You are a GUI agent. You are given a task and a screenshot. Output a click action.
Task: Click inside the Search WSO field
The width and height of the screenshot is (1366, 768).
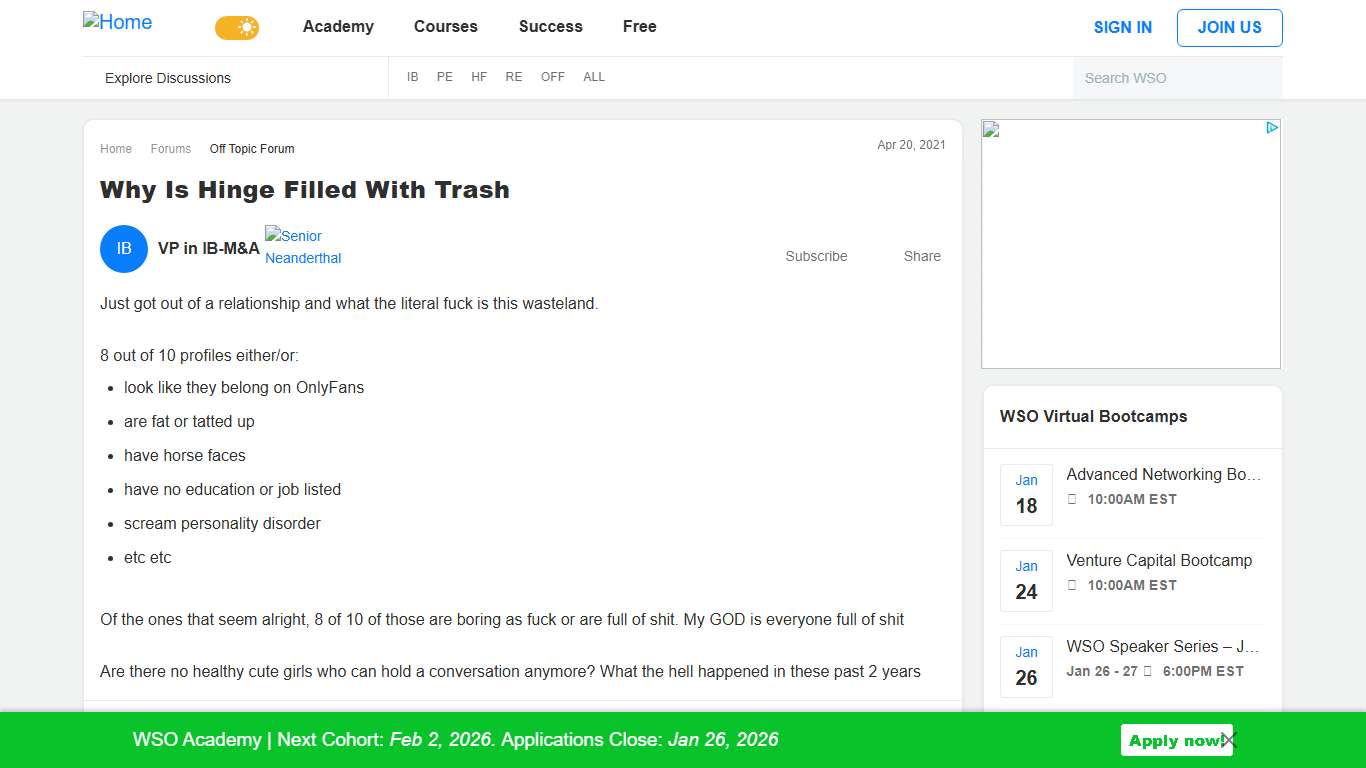(1178, 77)
